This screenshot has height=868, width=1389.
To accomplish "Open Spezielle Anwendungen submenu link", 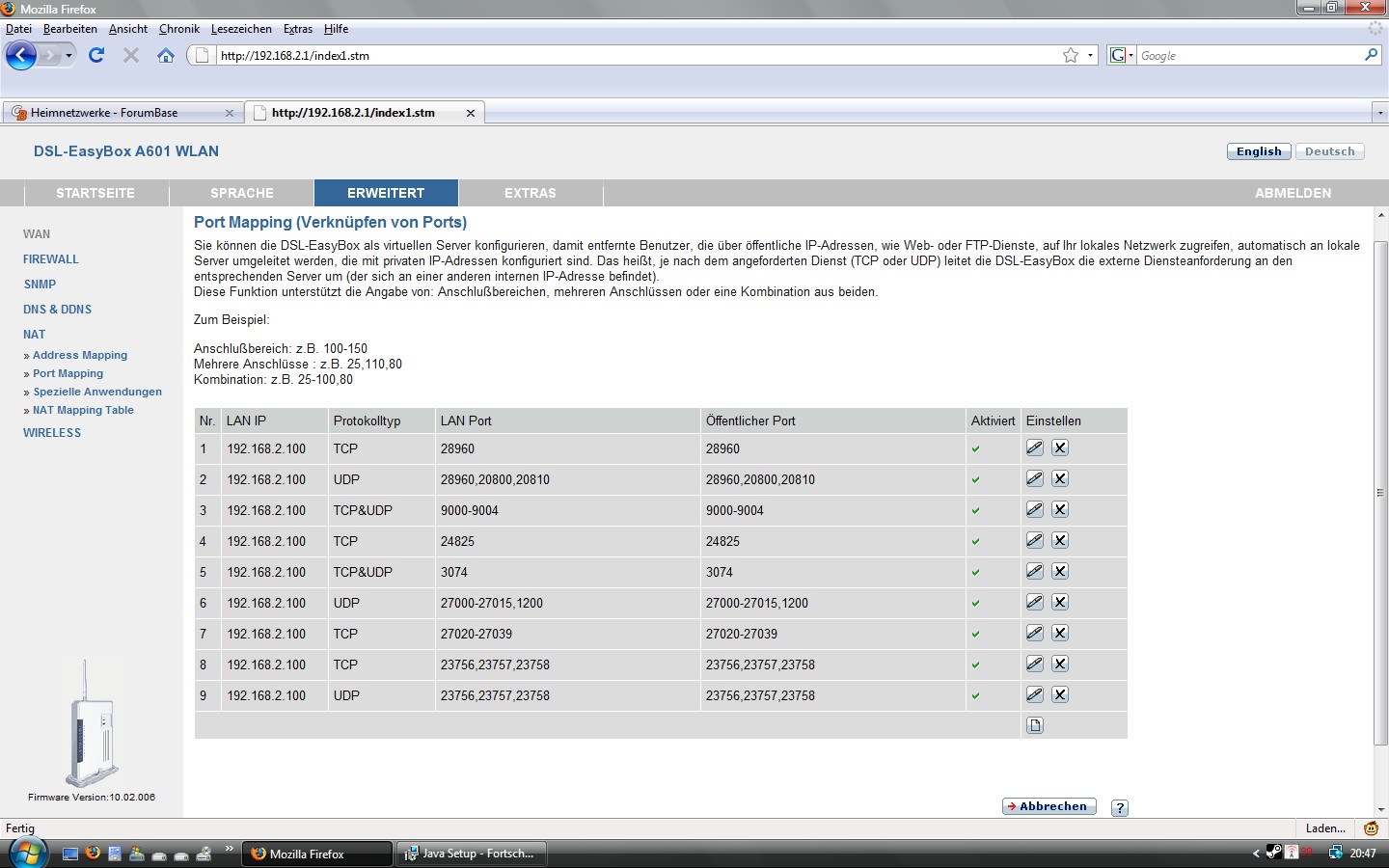I will [97, 392].
